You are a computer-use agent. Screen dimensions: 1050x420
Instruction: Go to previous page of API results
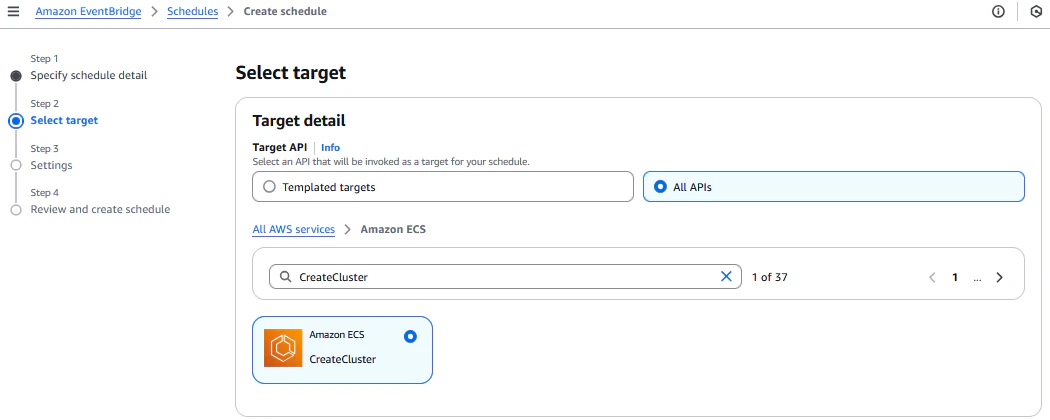click(x=932, y=277)
